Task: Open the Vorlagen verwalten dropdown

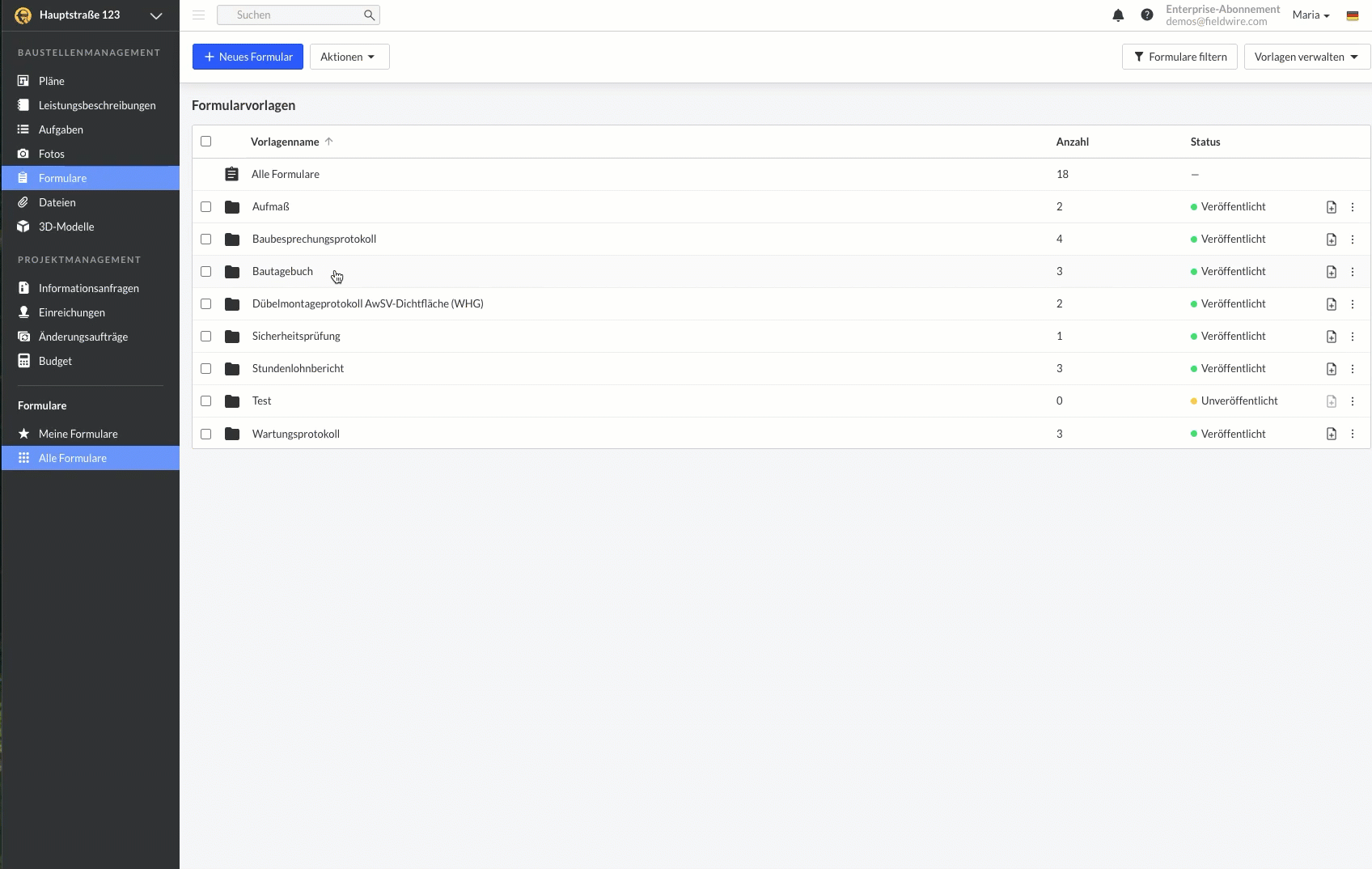Action: tap(1306, 57)
